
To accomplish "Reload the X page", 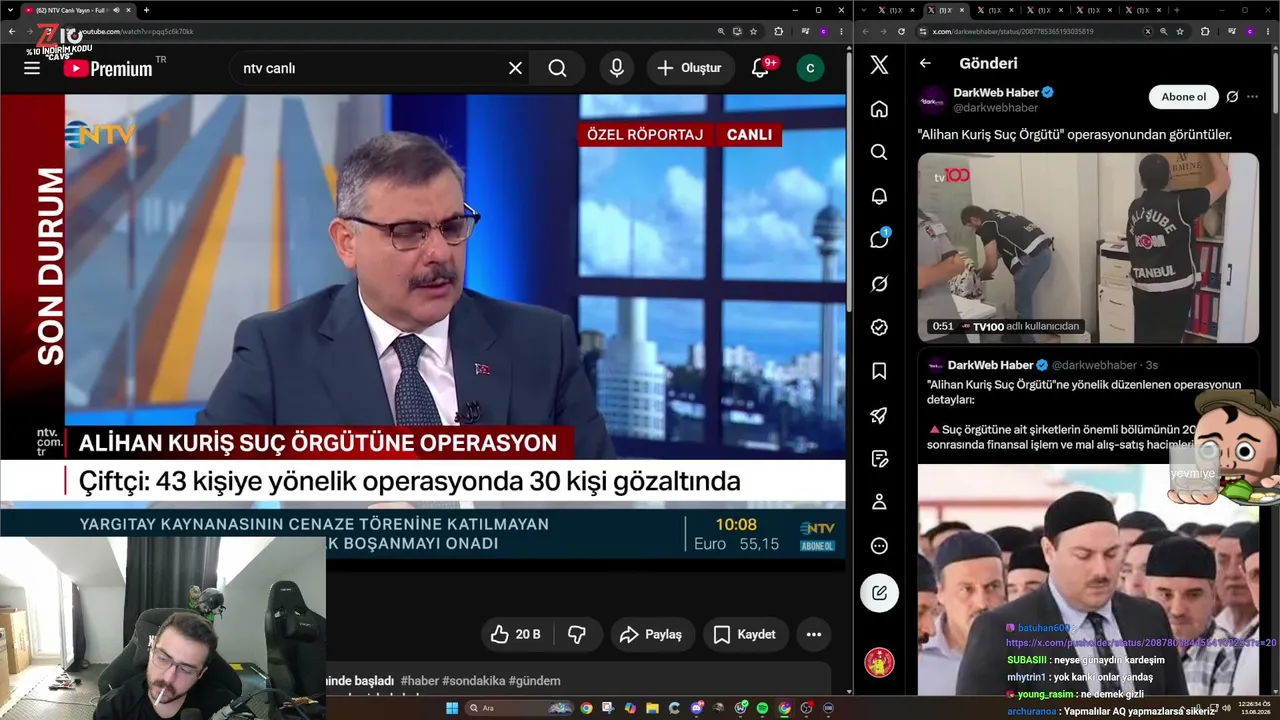I will [901, 31].
